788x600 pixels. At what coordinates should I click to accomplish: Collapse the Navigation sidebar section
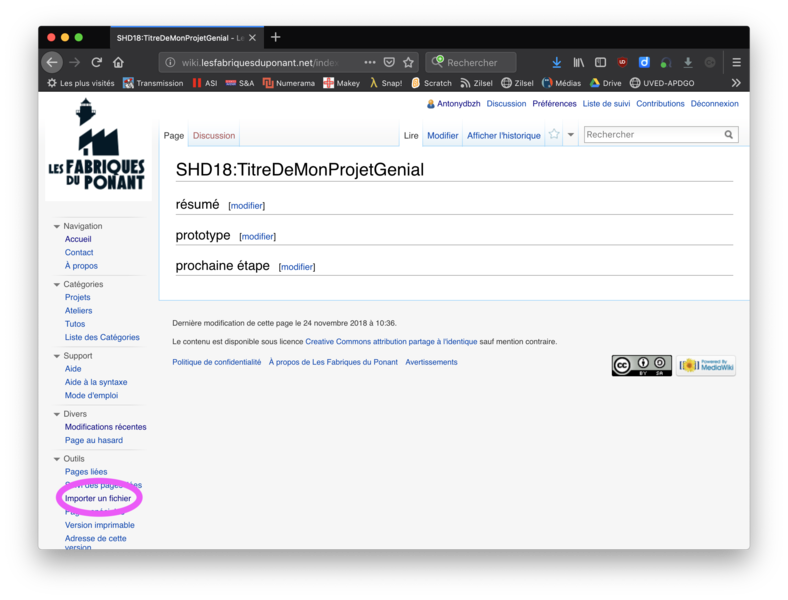(57, 227)
